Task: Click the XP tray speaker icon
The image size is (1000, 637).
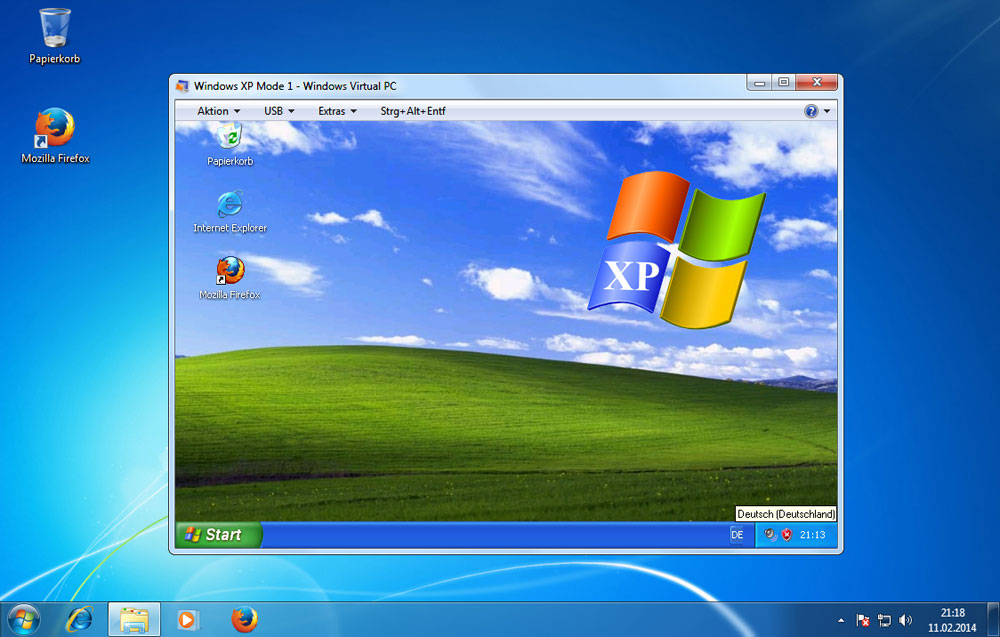Action: (769, 535)
